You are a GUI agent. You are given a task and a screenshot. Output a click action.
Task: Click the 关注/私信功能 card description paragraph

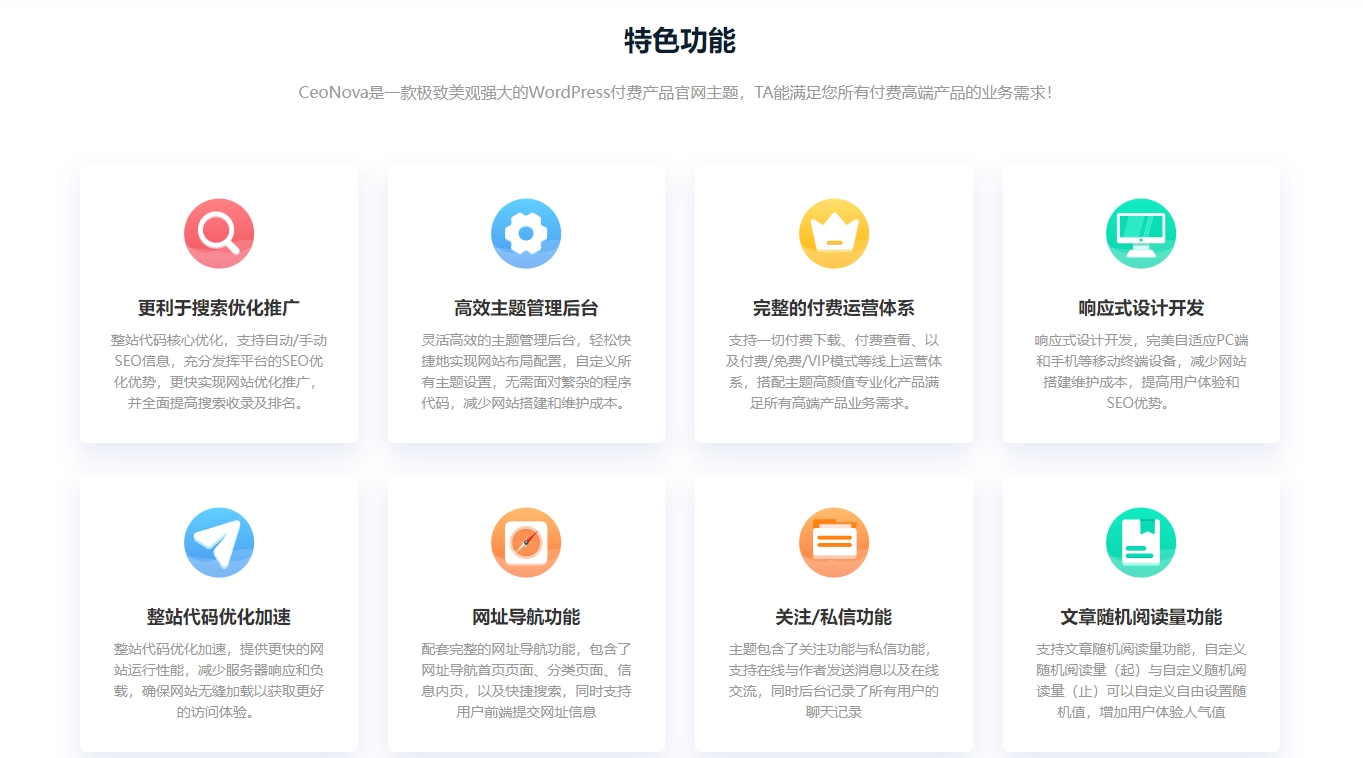833,681
